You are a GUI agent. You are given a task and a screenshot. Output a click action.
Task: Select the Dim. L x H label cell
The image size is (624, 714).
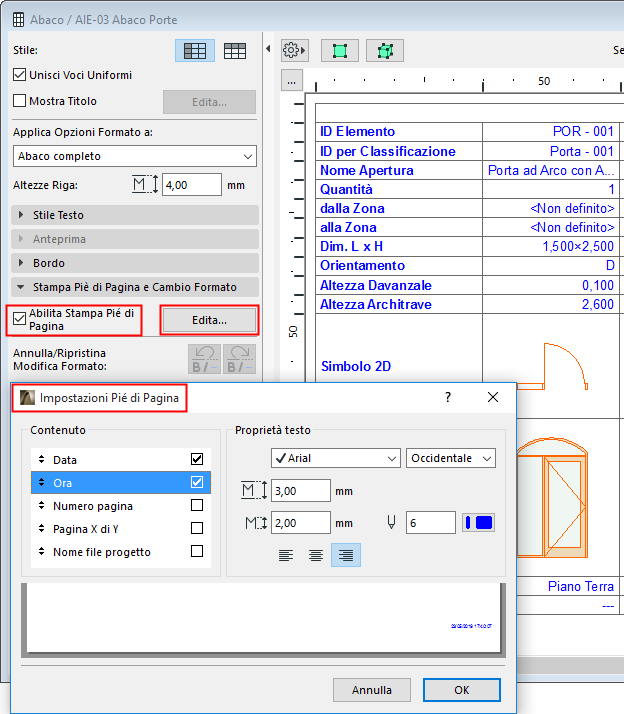(399, 246)
